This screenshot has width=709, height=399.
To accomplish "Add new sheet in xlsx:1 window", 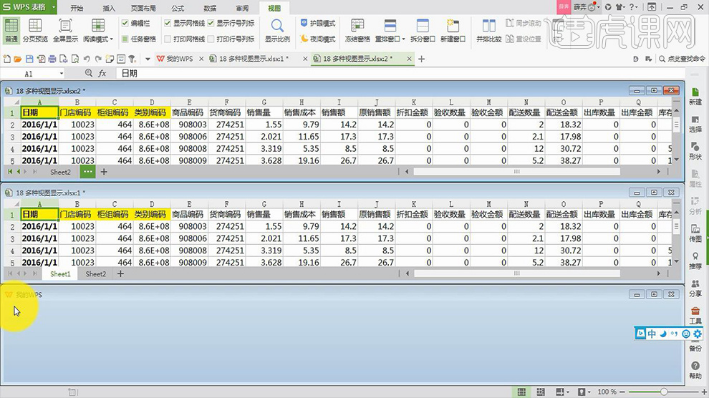I will coord(120,274).
